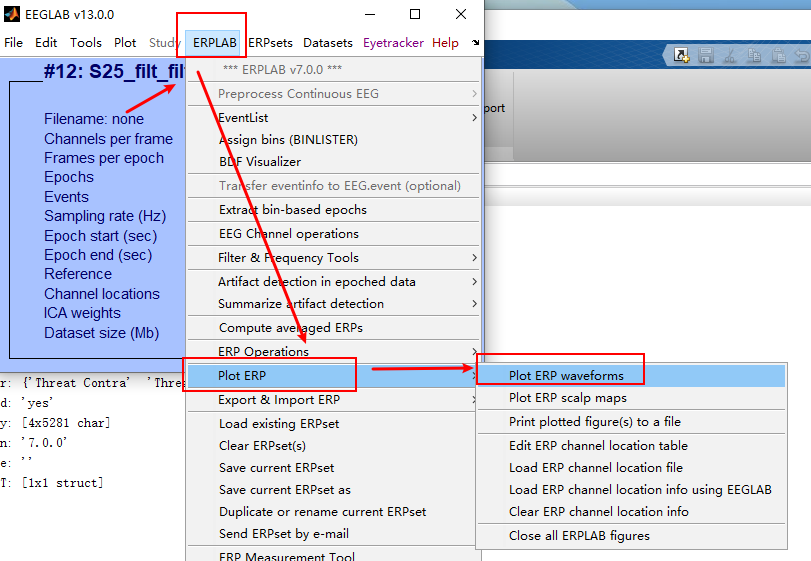Select Assign bins (BINLISTER)
The width and height of the screenshot is (811, 561).
tap(334, 140)
